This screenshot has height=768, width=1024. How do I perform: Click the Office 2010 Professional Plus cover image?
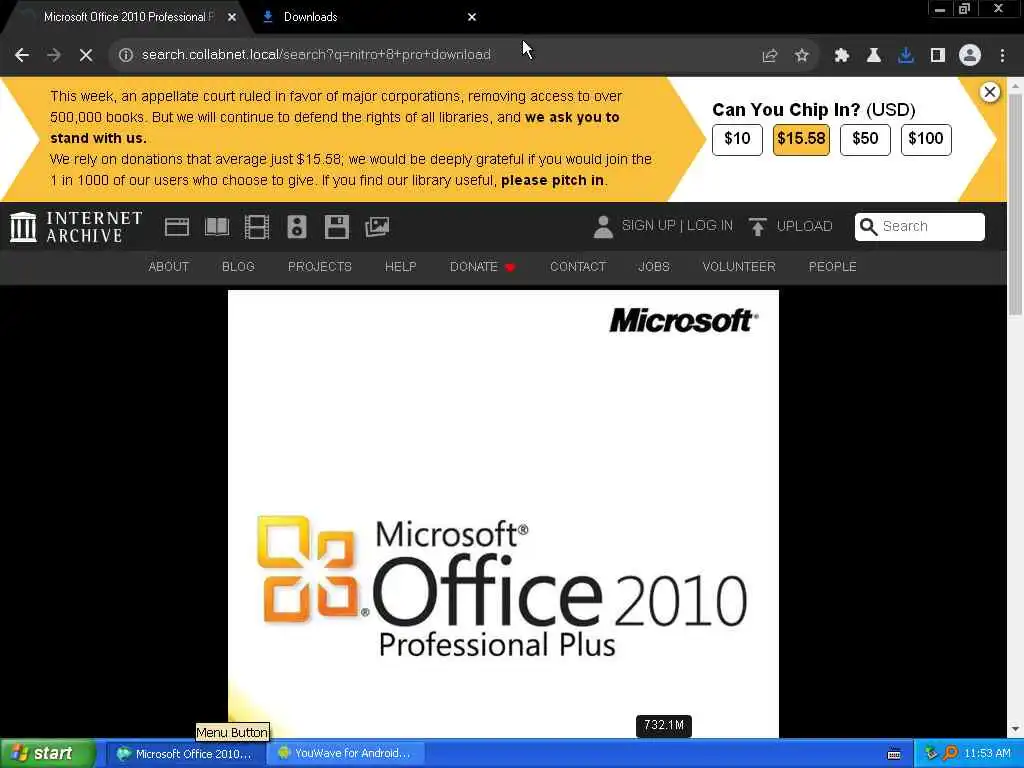503,514
